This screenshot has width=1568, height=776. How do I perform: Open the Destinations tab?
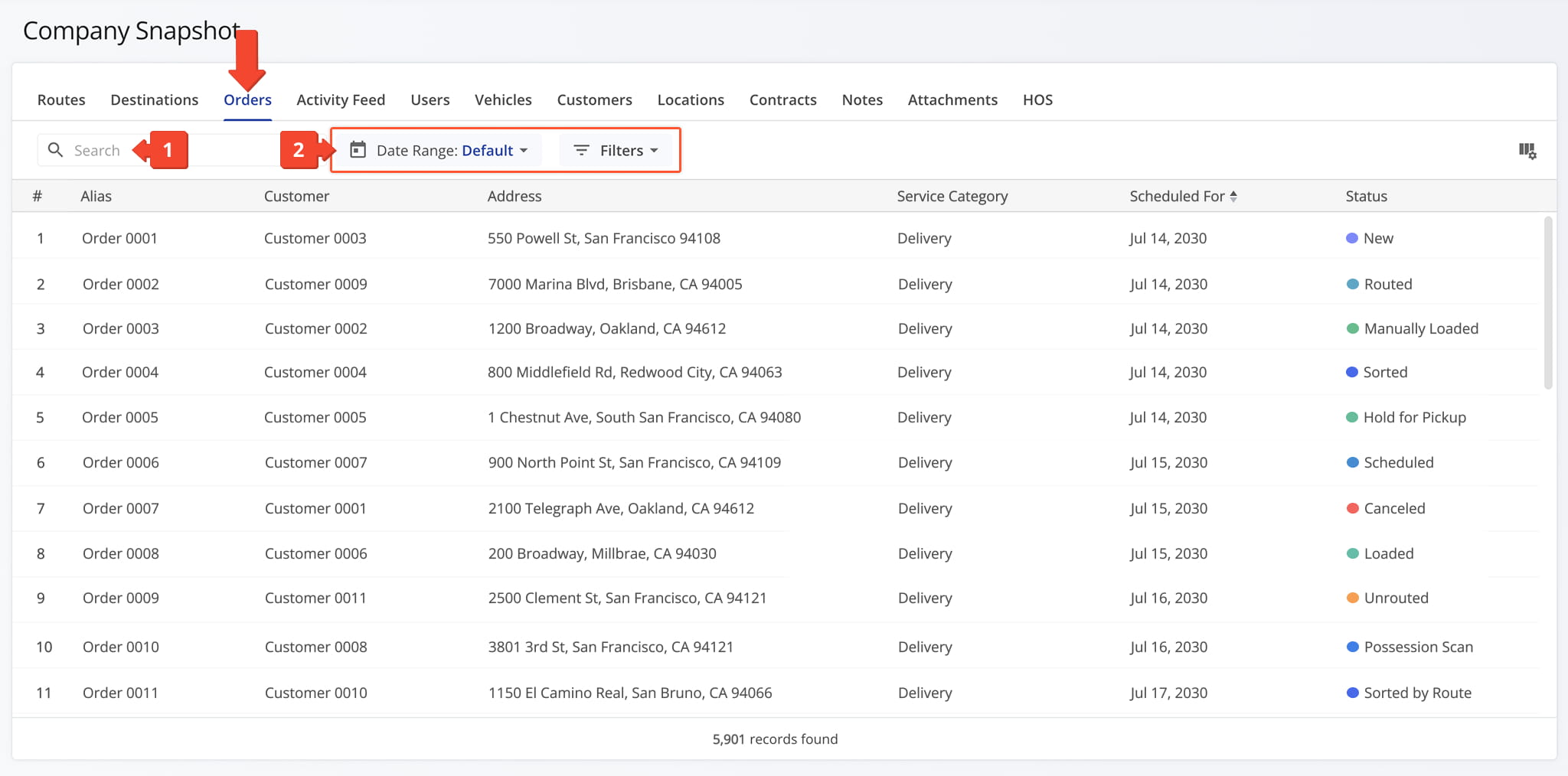(x=155, y=99)
